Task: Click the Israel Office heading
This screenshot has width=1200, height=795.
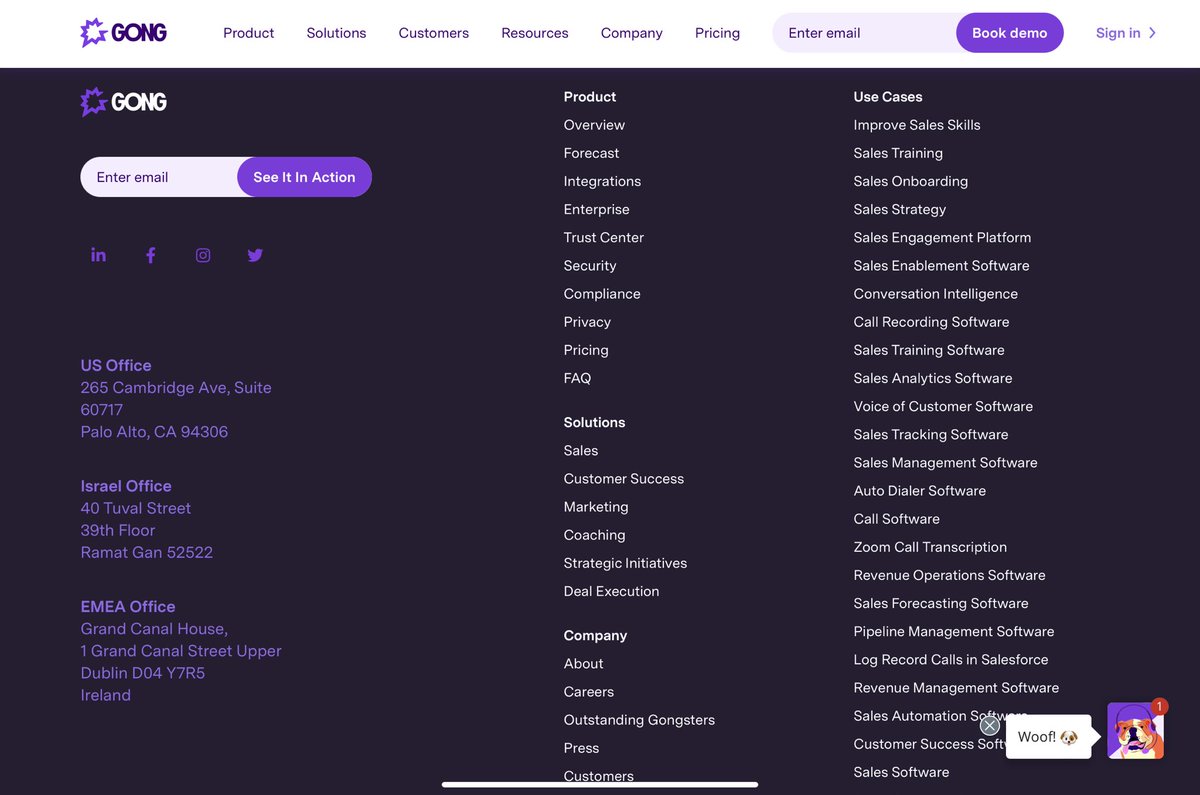Action: coord(126,486)
